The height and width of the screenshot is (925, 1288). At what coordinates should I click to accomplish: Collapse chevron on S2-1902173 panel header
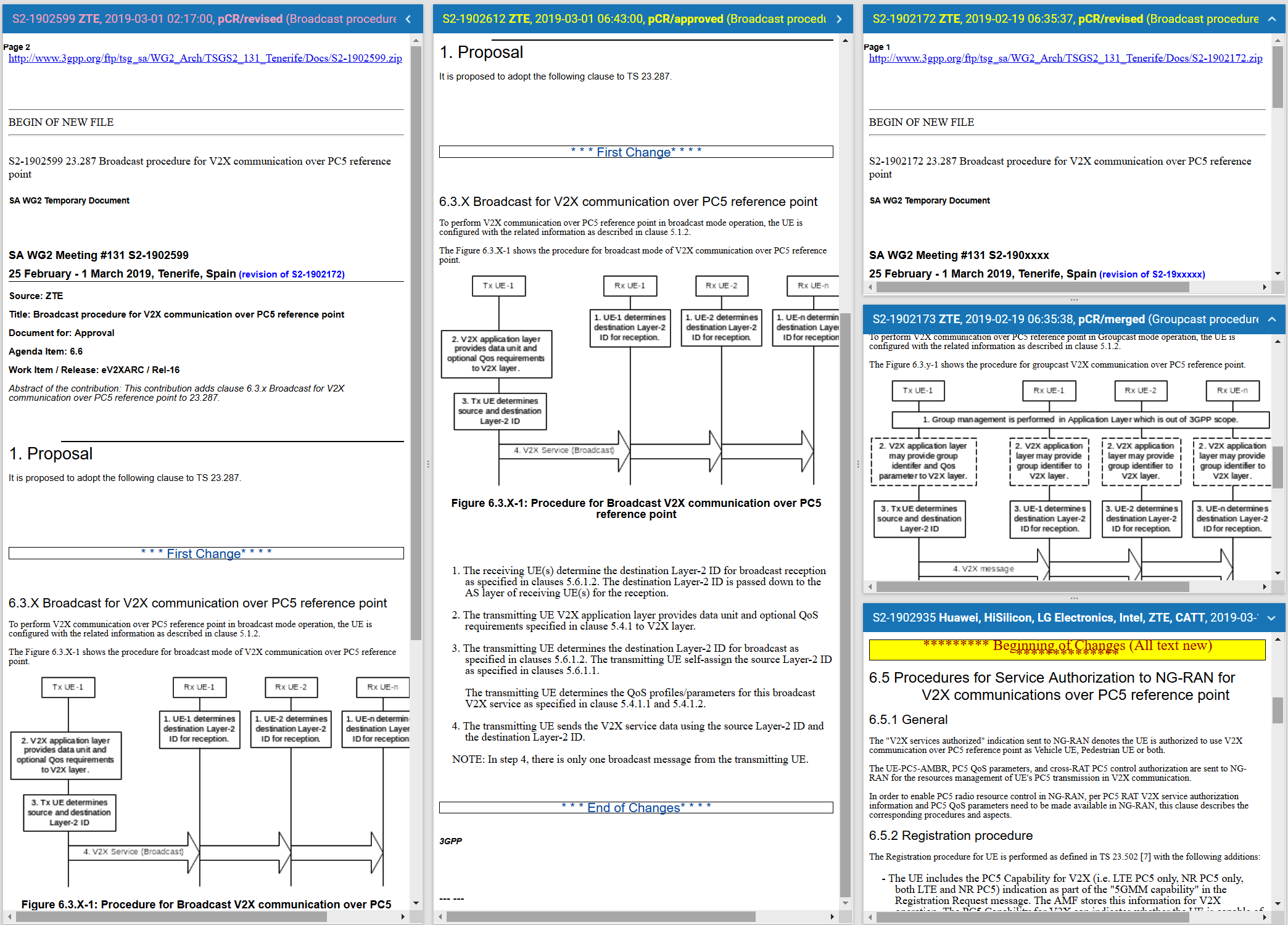pos(1272,319)
